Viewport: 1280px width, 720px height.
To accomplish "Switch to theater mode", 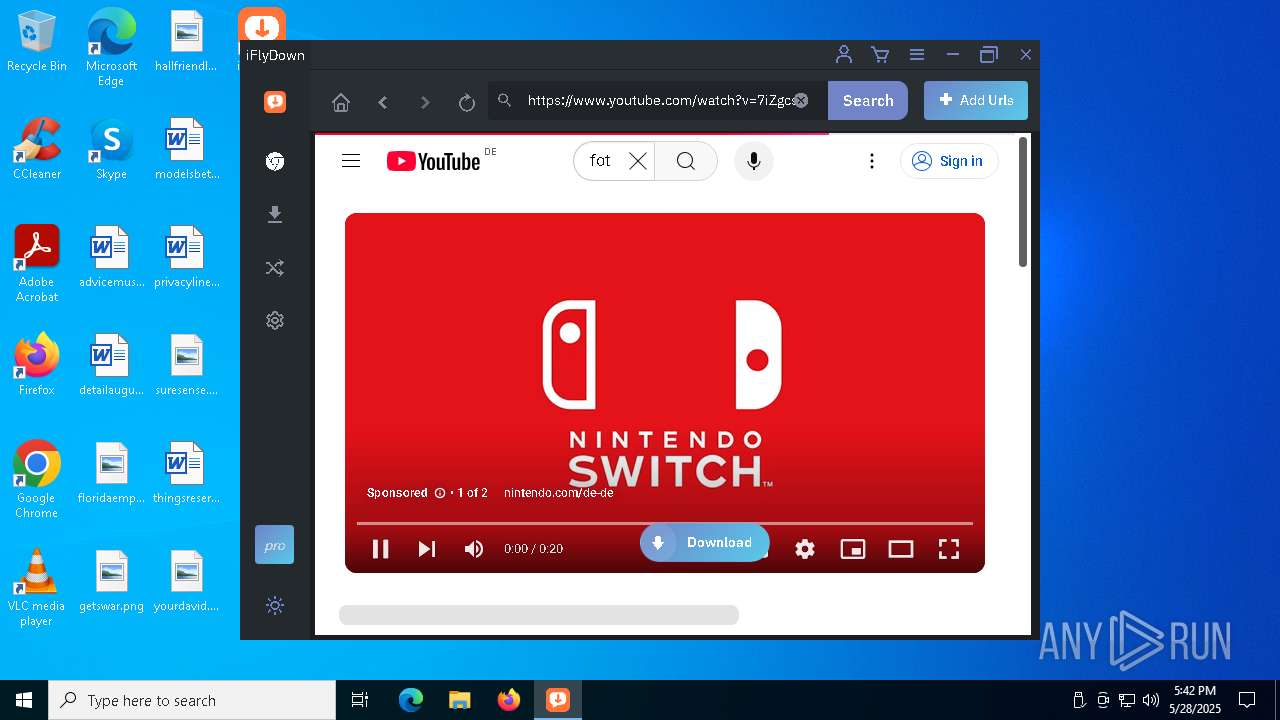I will (x=901, y=548).
